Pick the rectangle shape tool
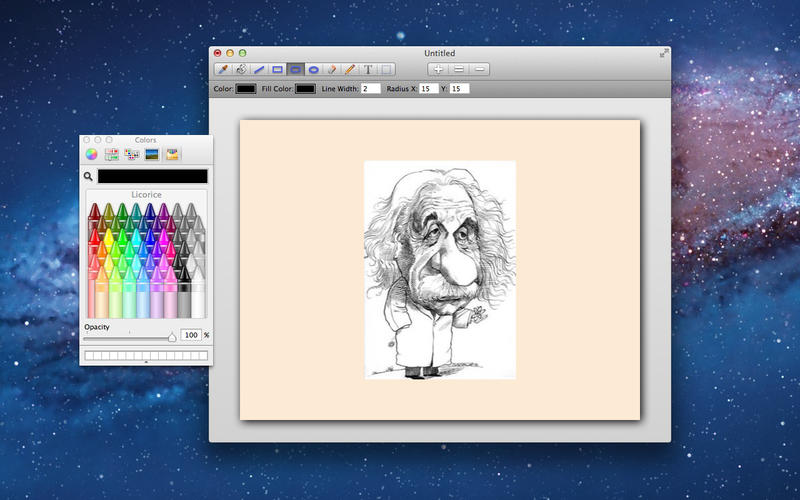This screenshot has width=800, height=500. [x=278, y=69]
